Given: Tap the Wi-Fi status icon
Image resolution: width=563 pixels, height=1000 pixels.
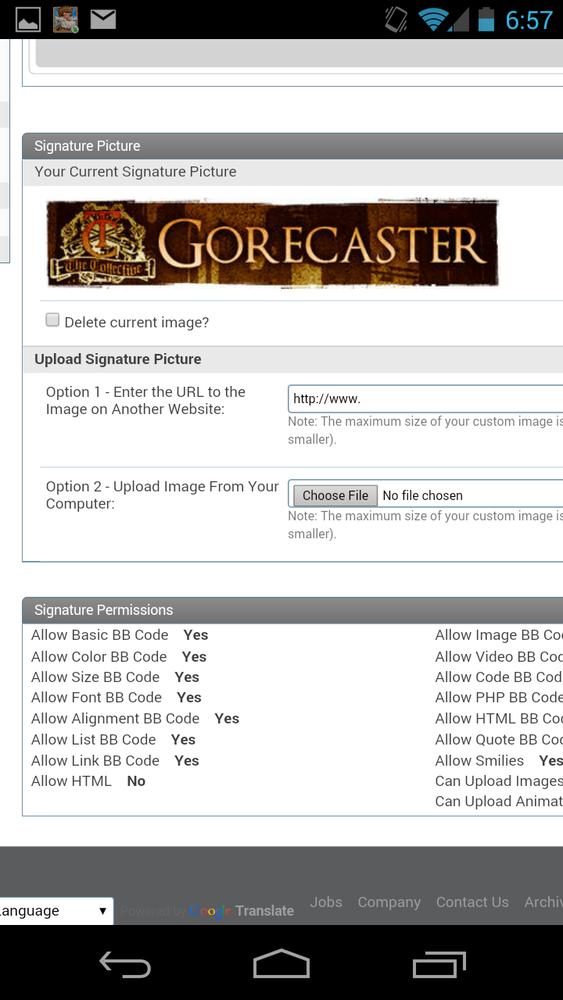Looking at the screenshot, I should 434,20.
